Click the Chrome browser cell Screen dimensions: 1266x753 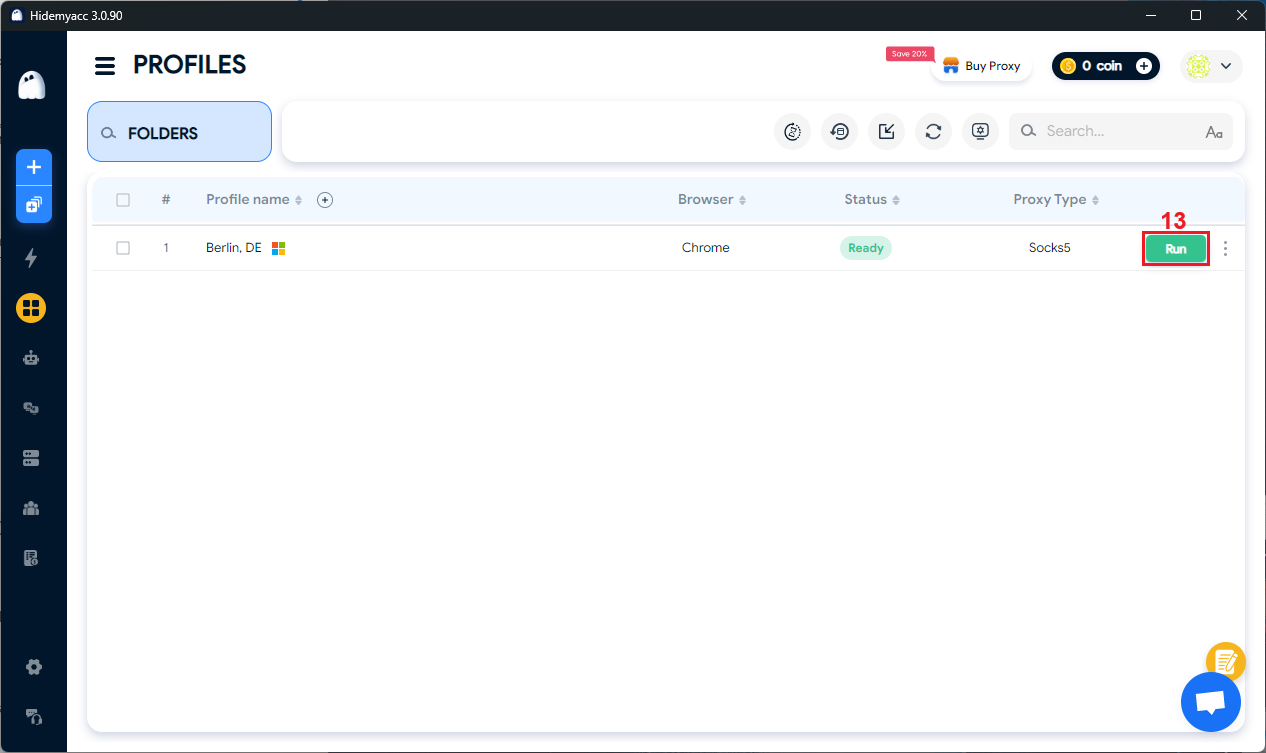pyautogui.click(x=706, y=248)
